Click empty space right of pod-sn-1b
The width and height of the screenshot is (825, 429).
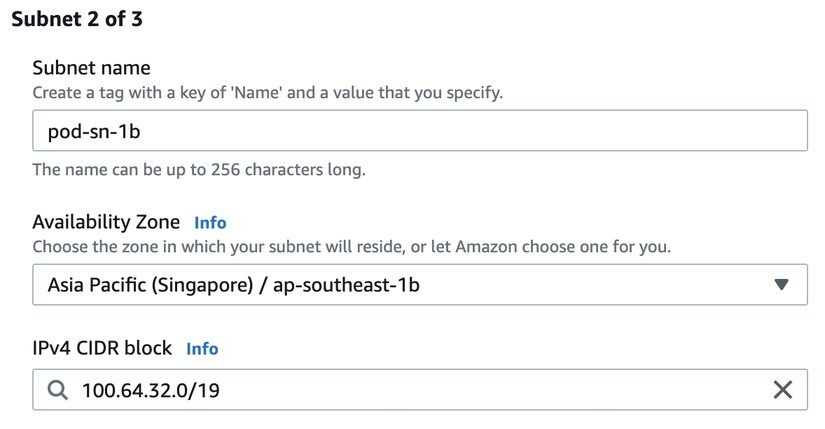coord(500,131)
